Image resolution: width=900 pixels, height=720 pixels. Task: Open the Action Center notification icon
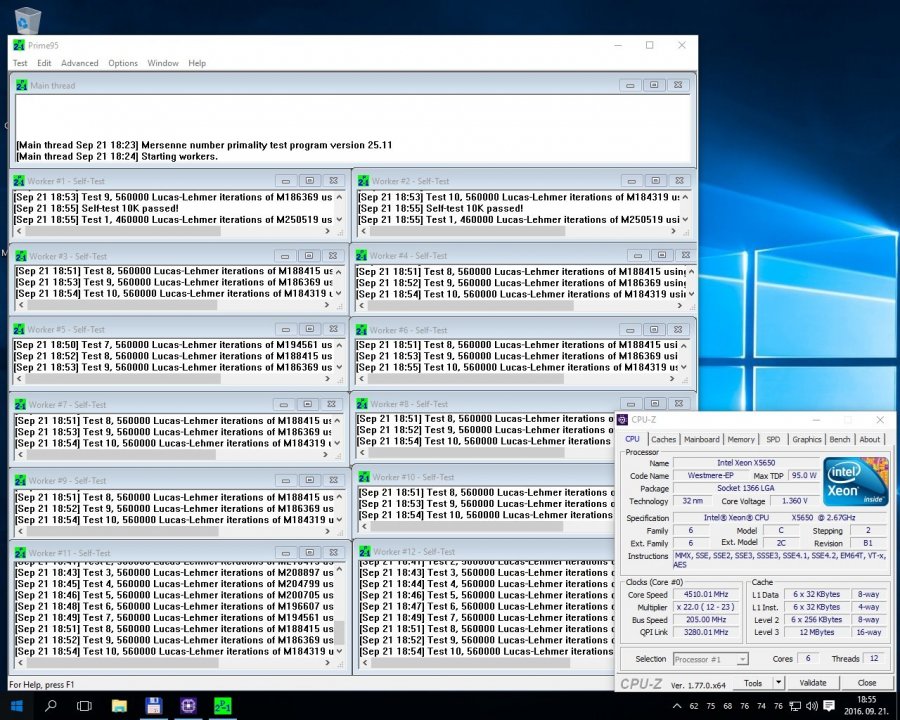[x=829, y=706]
